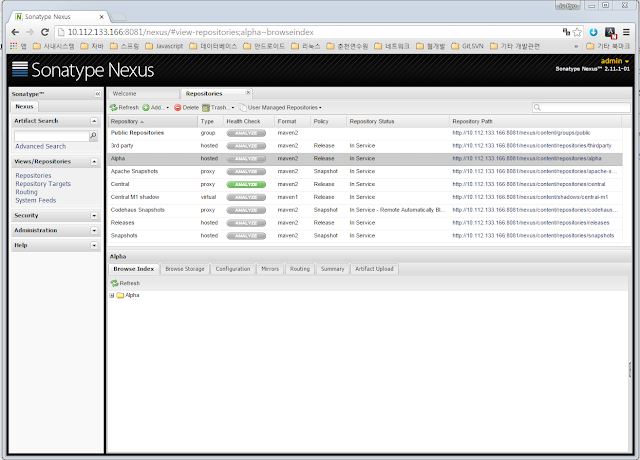Expand the Help section
Screen dimensions: 640x460
94,245
